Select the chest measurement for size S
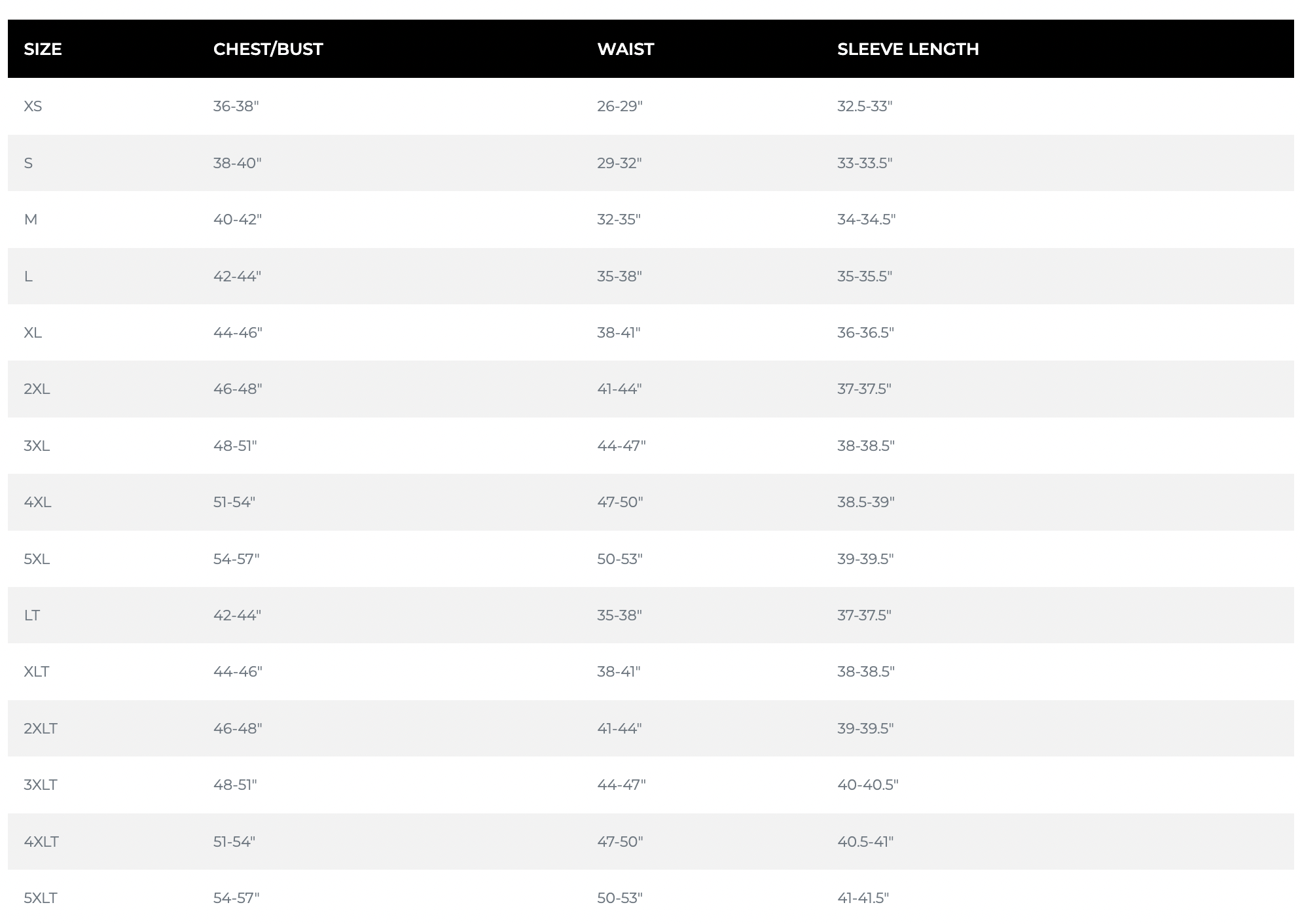Viewport: 1300px width, 924px height. [237, 163]
